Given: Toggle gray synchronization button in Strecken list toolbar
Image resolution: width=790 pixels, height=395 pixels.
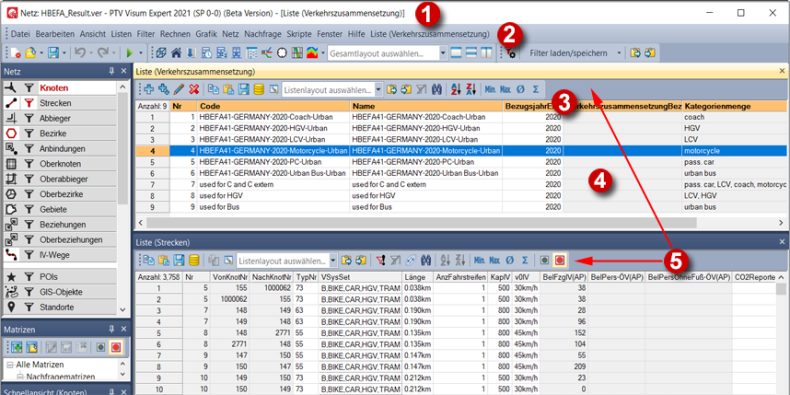Looking at the screenshot, I should click(544, 260).
